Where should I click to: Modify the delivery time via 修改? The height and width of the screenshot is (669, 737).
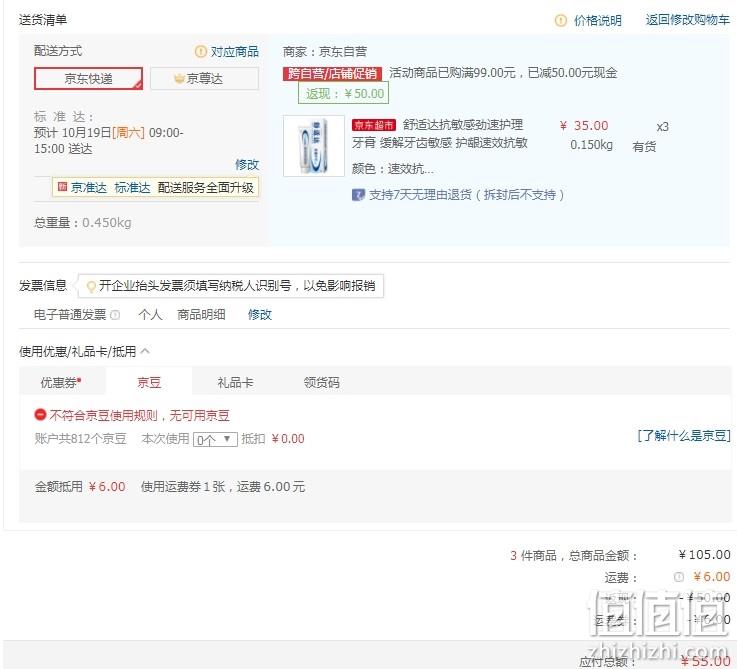click(247, 164)
